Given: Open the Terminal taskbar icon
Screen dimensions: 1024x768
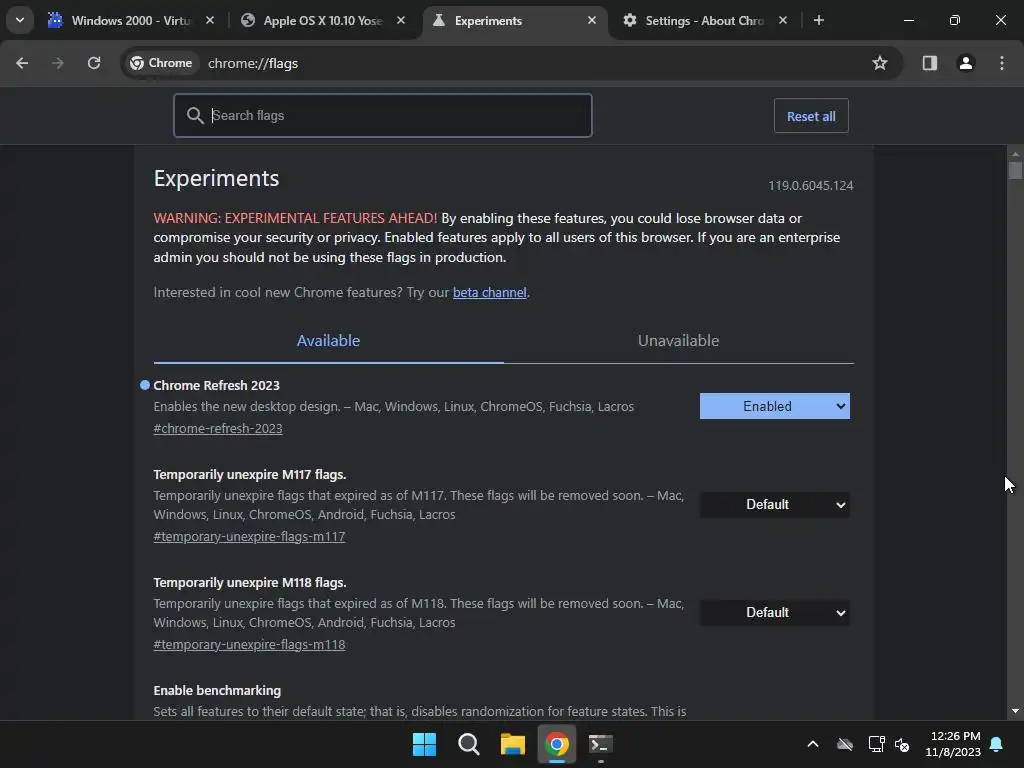Looking at the screenshot, I should 600,744.
